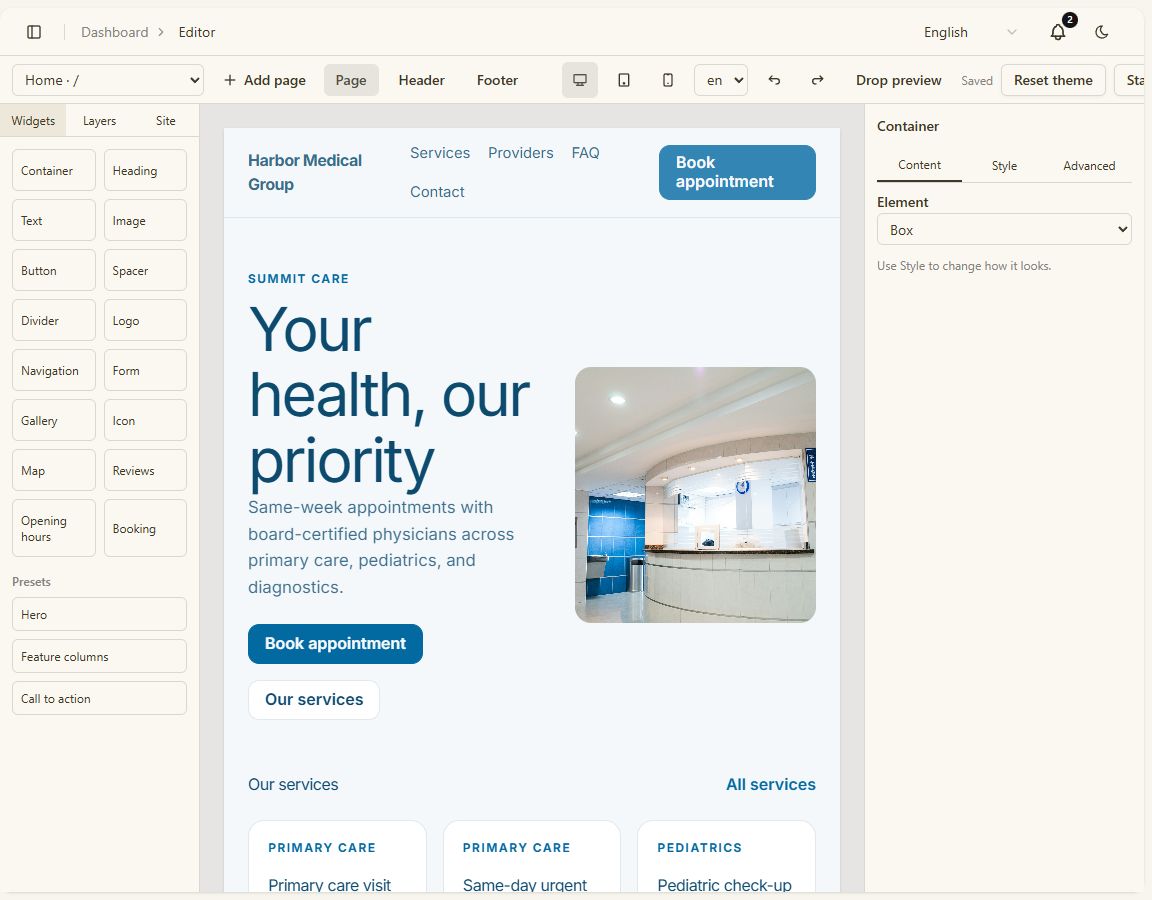Open the Element Box dropdown
Viewport: 1152px width, 900px height.
[x=1004, y=229]
